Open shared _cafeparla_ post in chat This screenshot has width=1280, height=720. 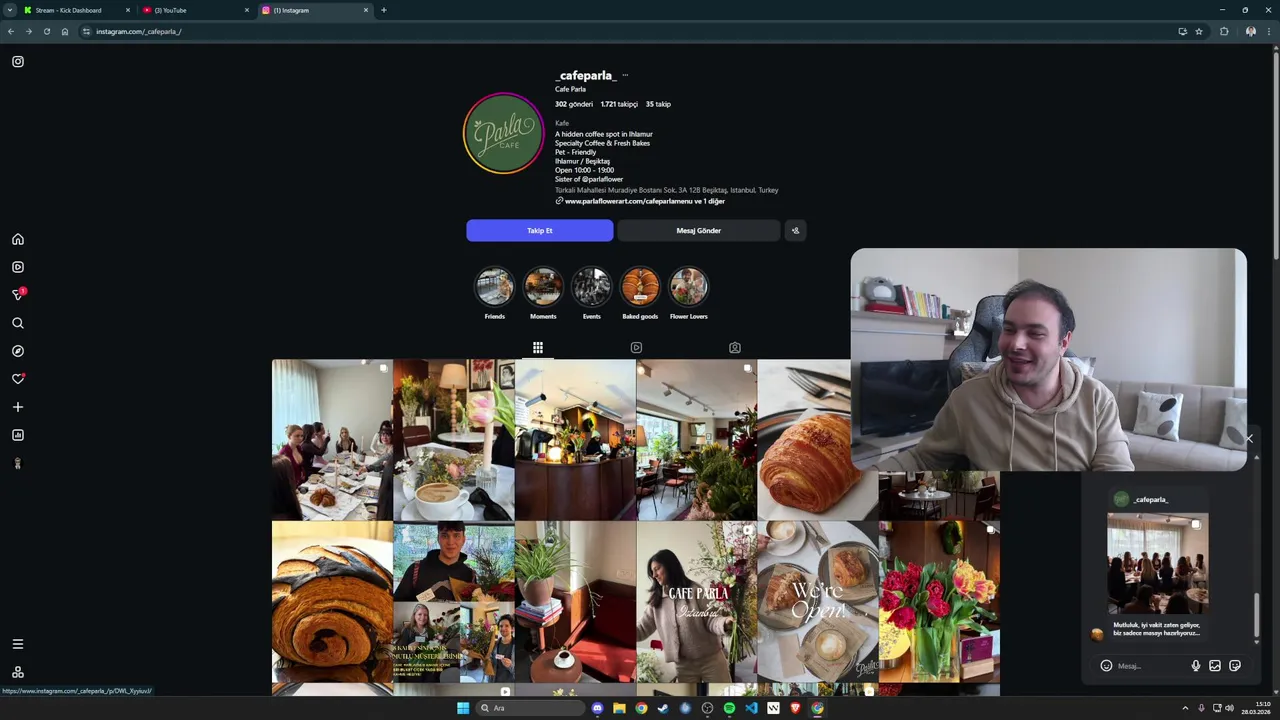[1157, 563]
